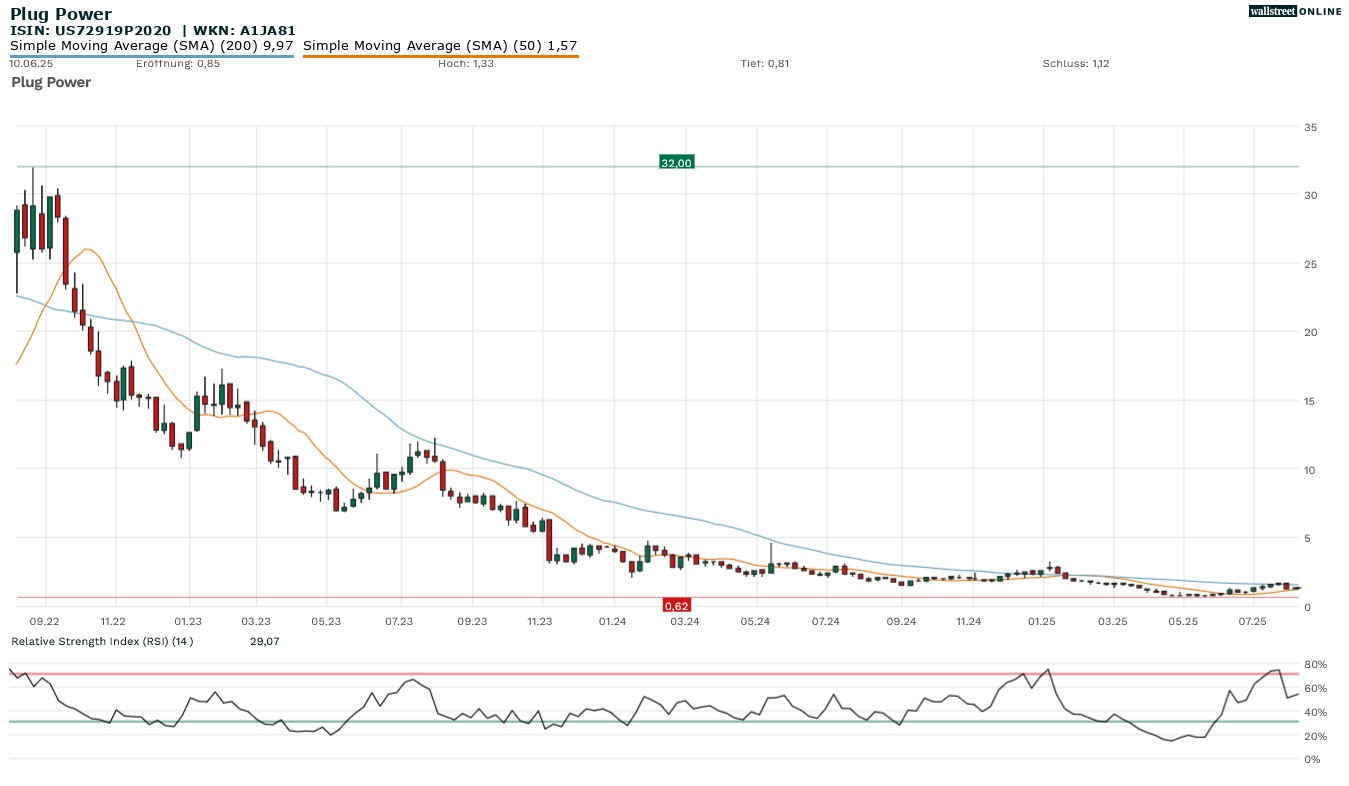Screen dimensions: 1349x786
Task: Click the 05.24 x-axis label
Action: click(755, 621)
